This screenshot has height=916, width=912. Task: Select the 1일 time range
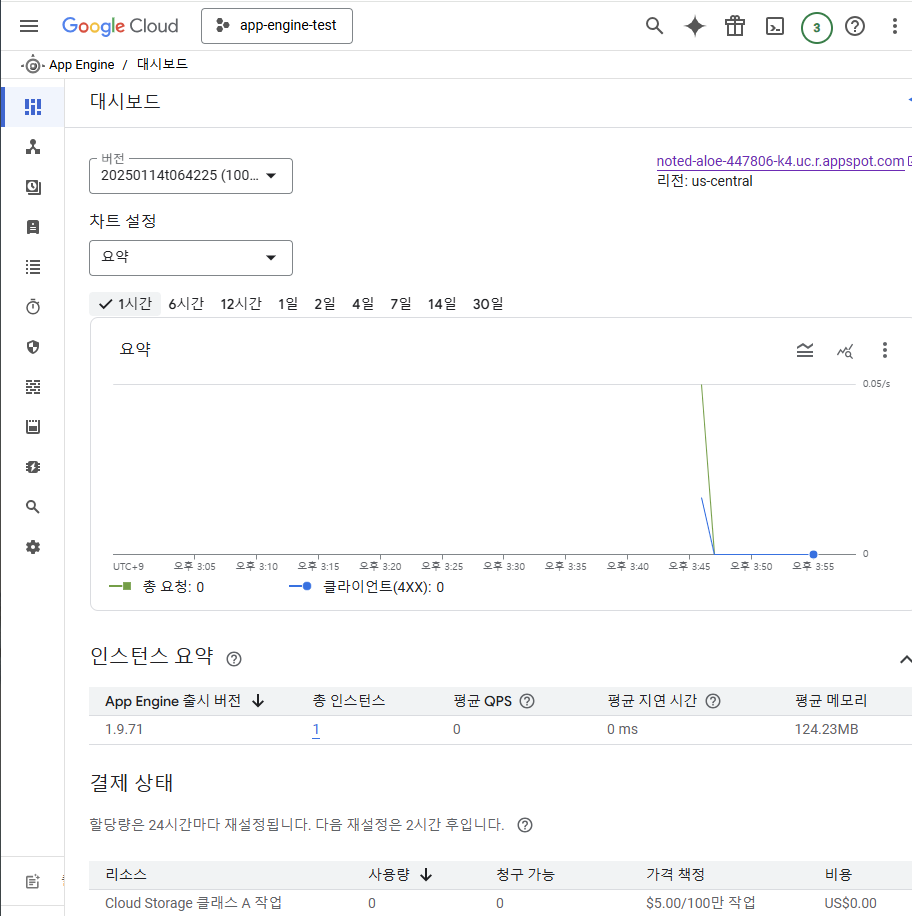[288, 304]
